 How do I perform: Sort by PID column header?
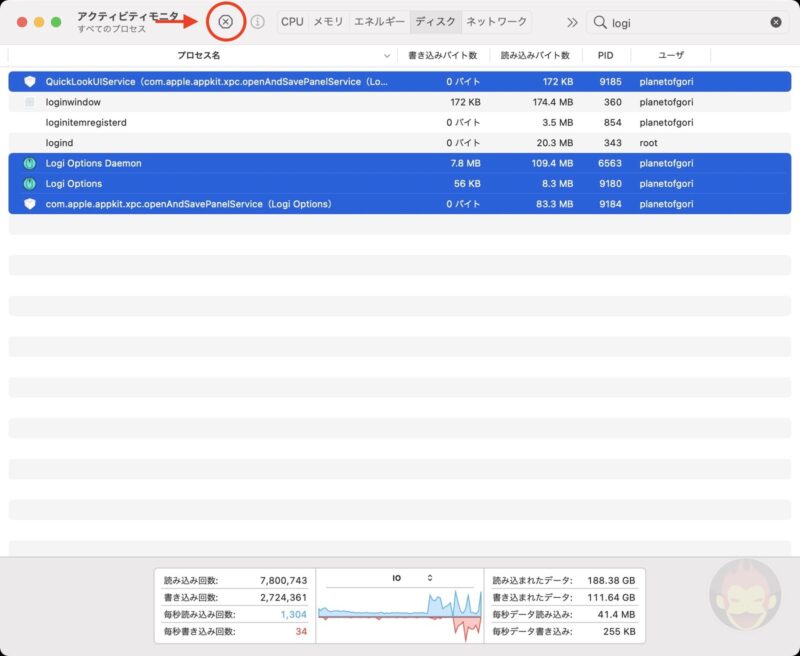[605, 56]
